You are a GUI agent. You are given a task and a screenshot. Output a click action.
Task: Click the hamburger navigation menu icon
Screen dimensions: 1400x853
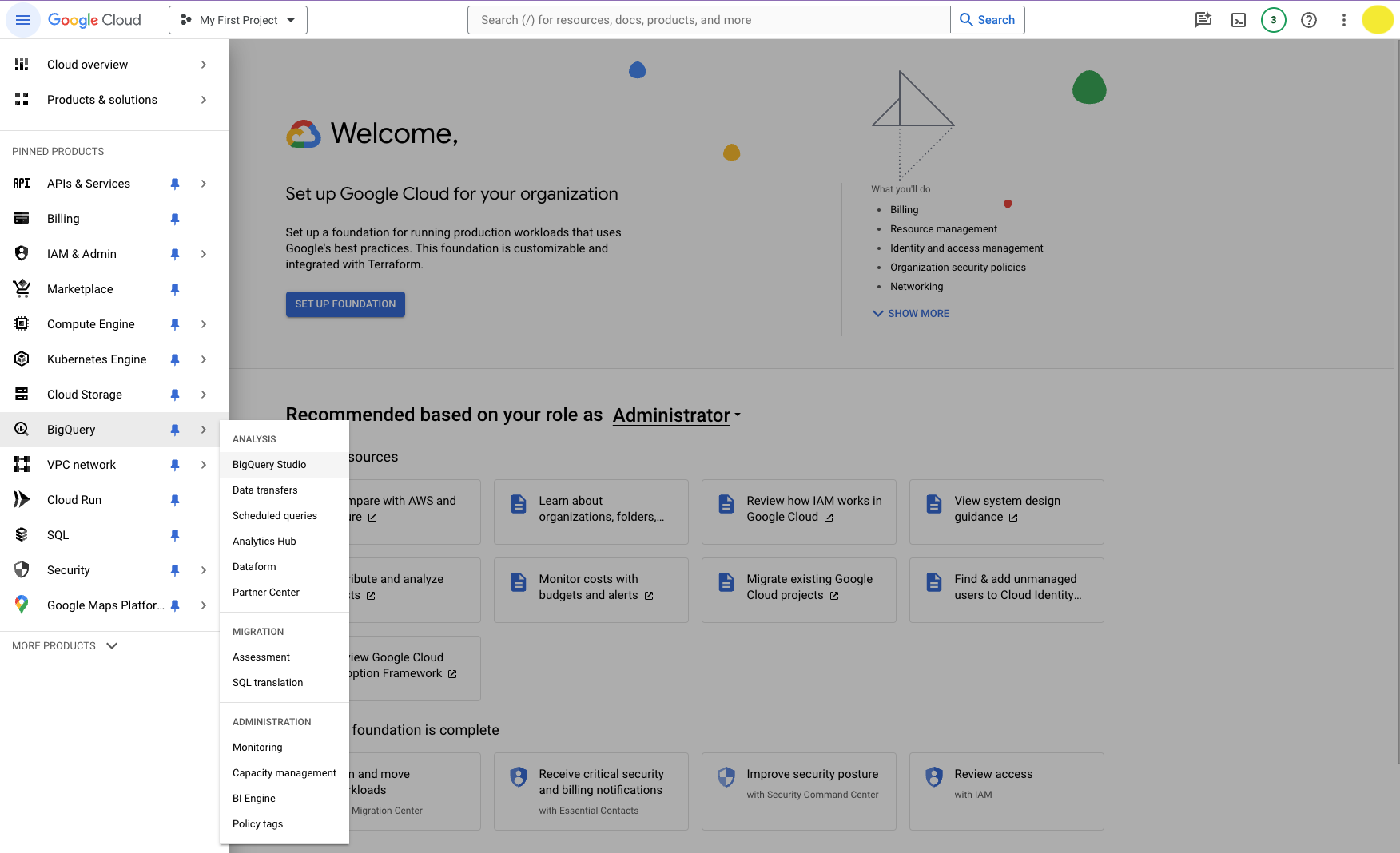tap(23, 19)
